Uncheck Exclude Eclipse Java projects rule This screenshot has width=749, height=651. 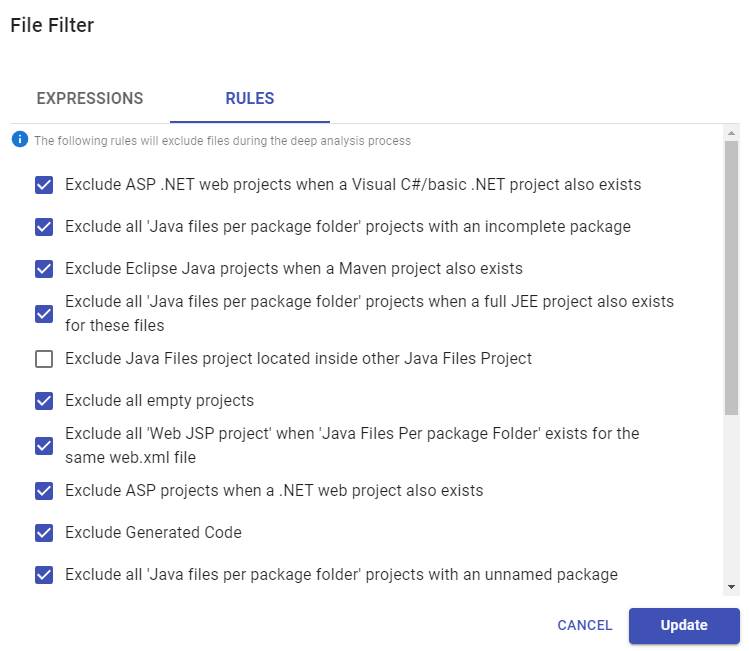coord(44,269)
